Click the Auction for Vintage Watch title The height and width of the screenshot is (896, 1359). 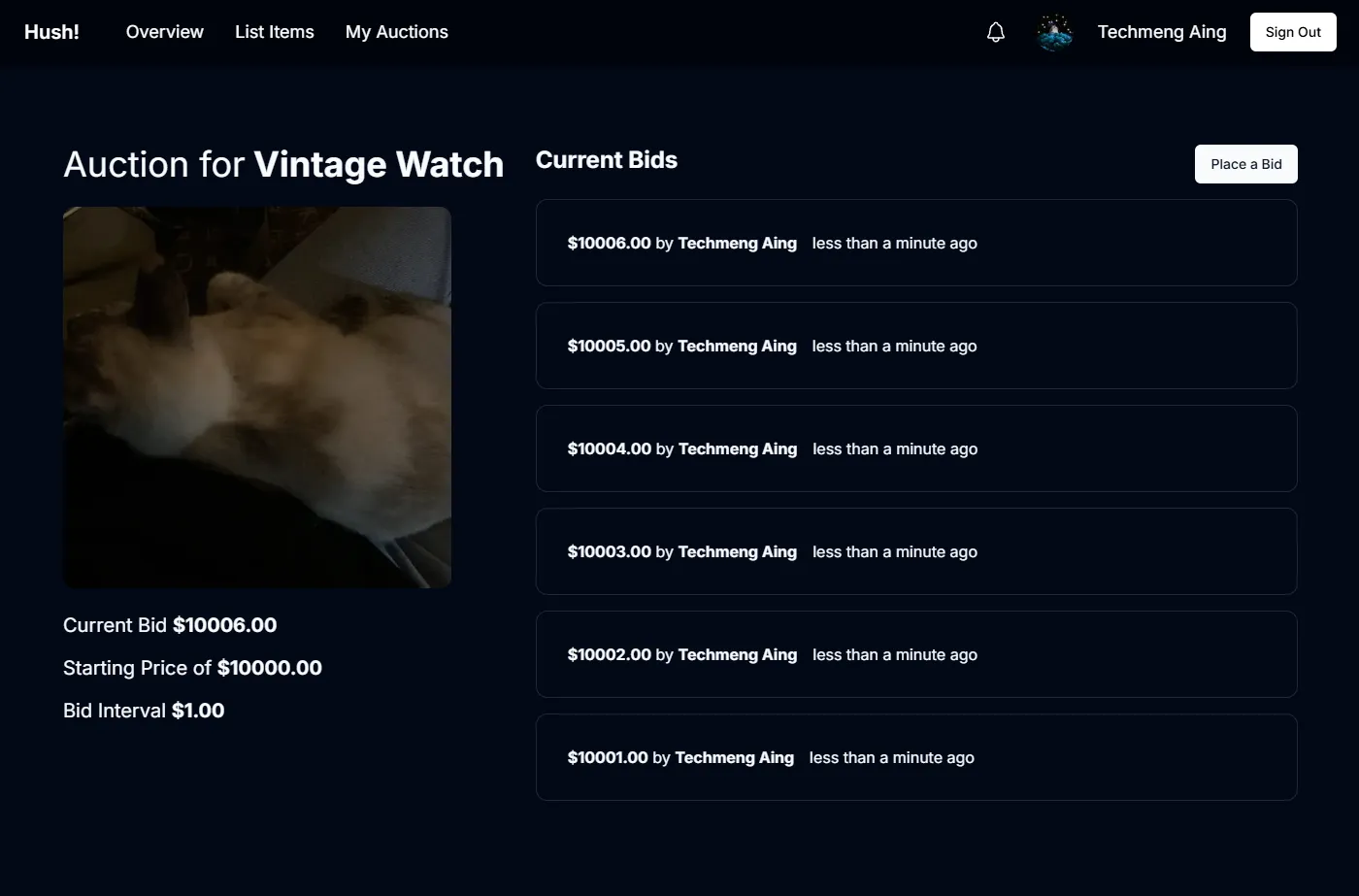(283, 165)
